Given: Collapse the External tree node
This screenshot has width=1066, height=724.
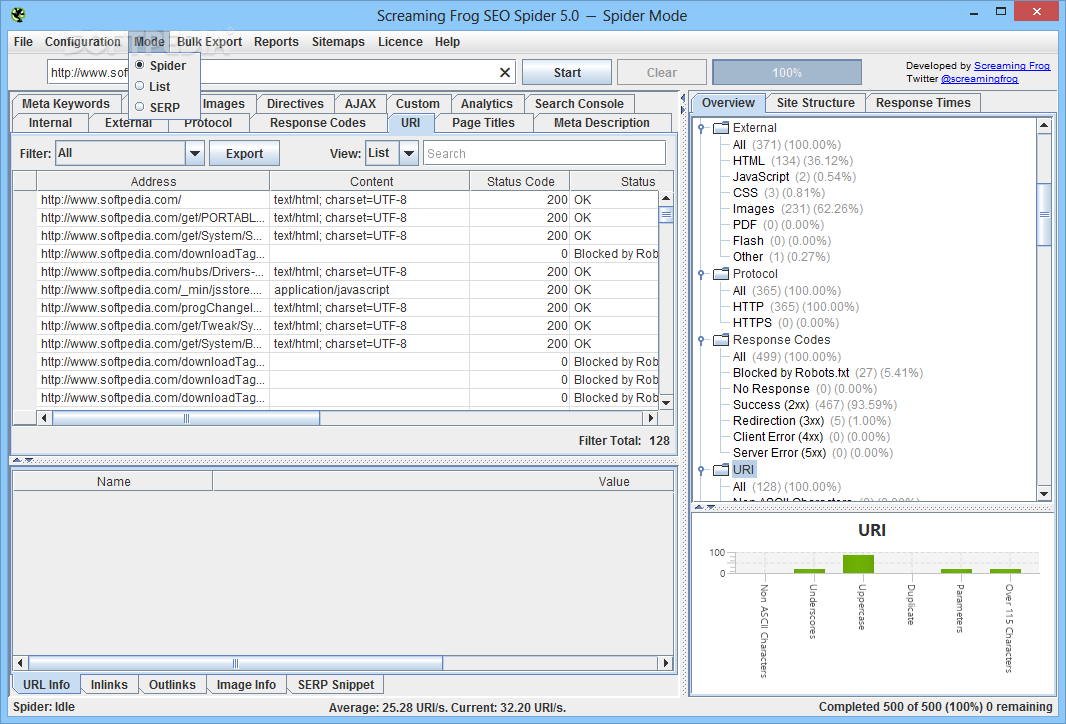Looking at the screenshot, I should pos(701,128).
